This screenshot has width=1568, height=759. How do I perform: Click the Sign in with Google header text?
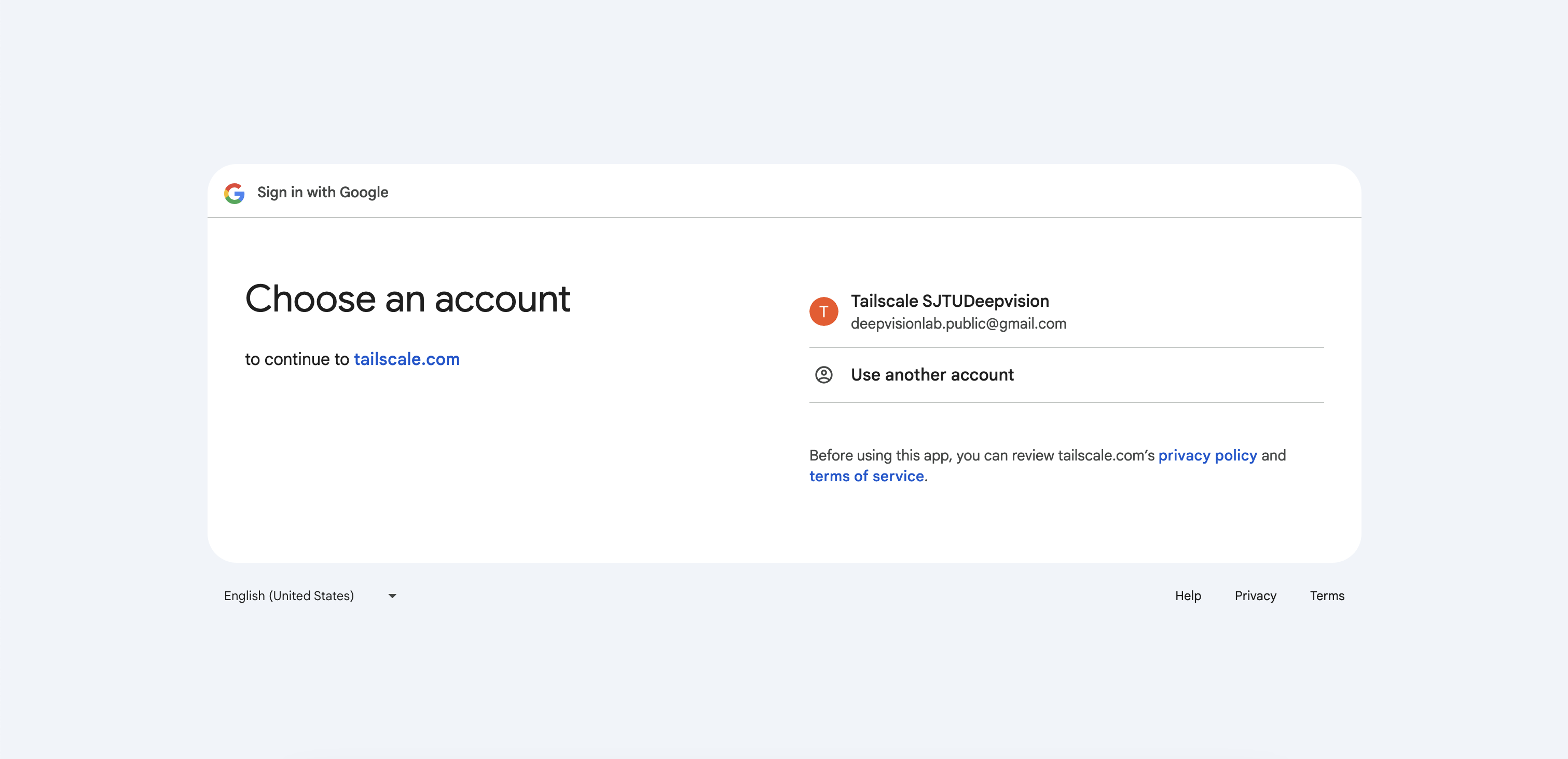[x=323, y=193]
